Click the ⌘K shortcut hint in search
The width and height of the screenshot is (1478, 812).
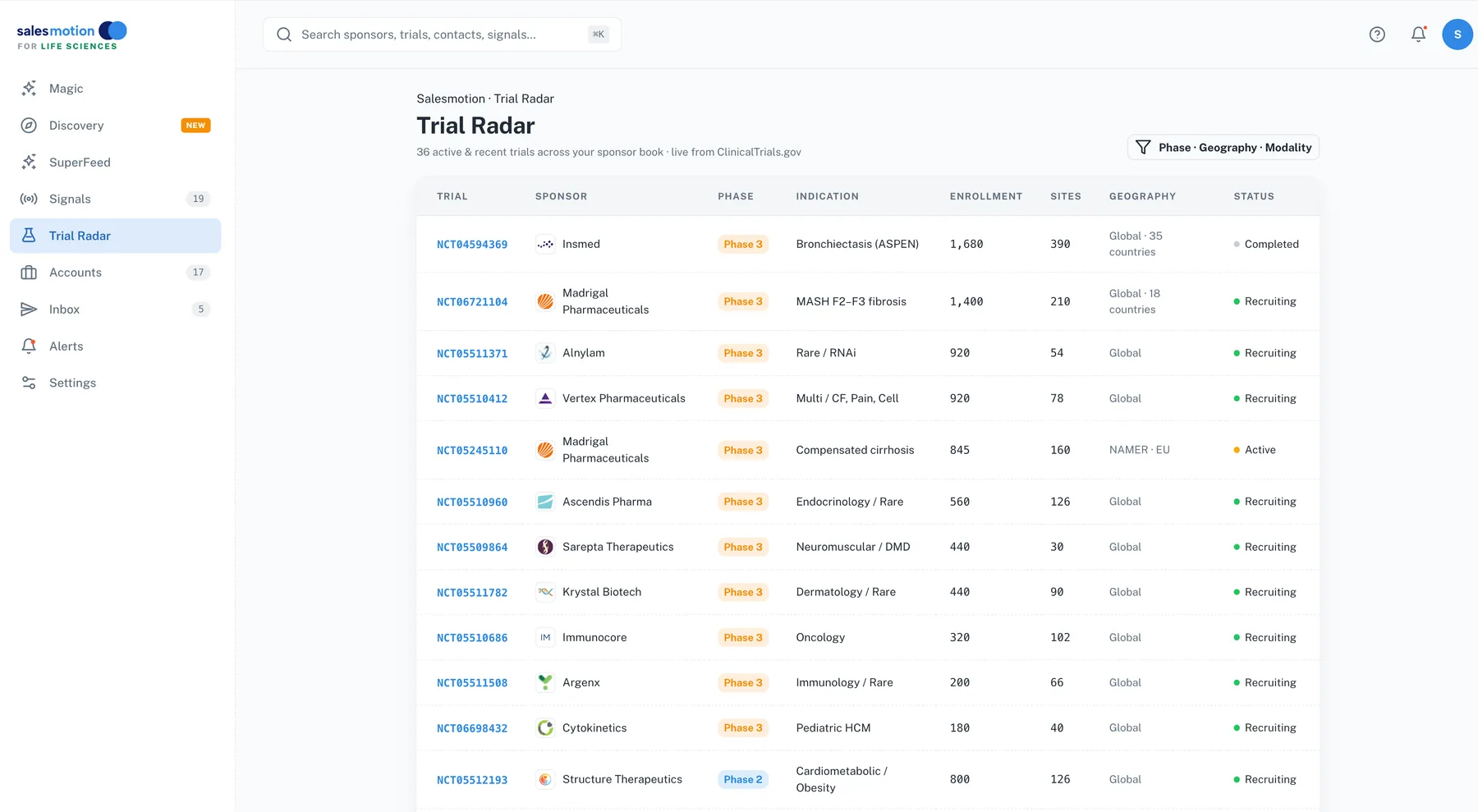pyautogui.click(x=599, y=34)
